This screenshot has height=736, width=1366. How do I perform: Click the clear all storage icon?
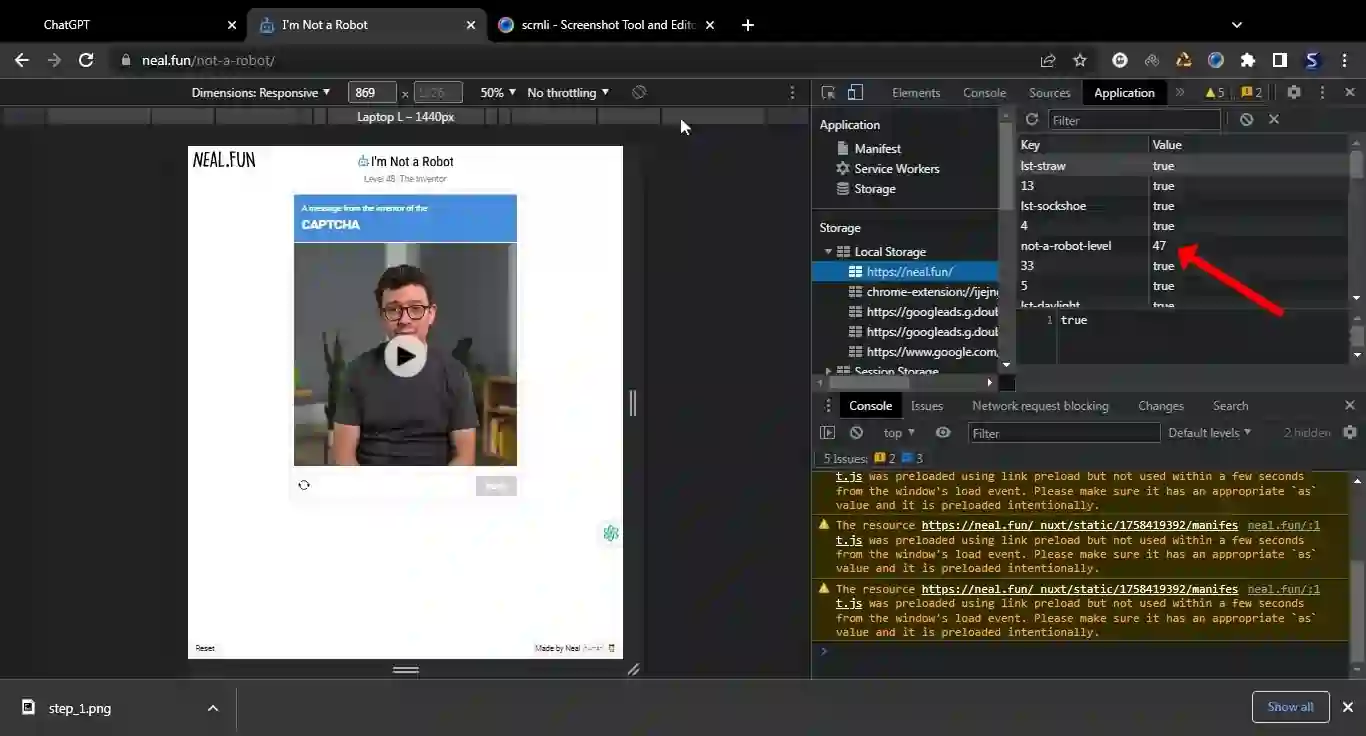(1246, 120)
